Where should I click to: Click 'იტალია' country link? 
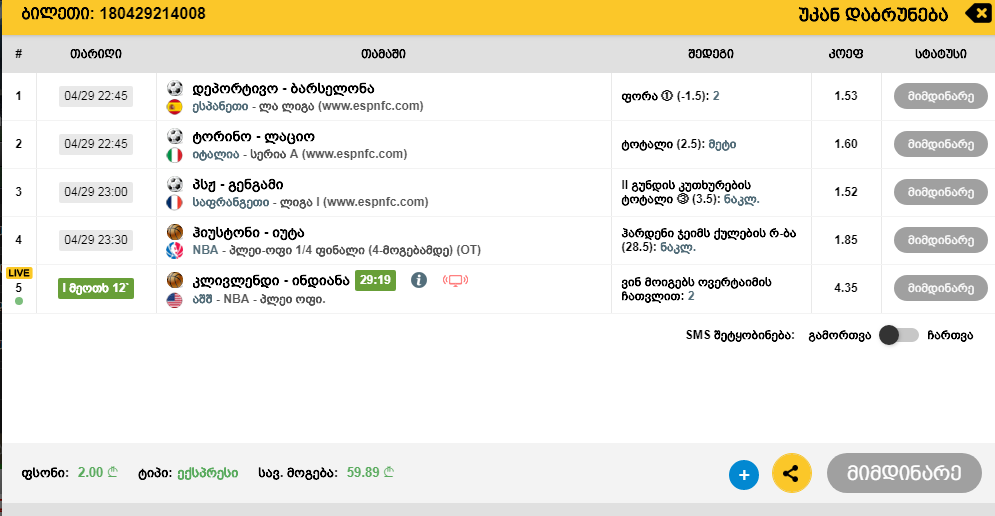point(216,154)
